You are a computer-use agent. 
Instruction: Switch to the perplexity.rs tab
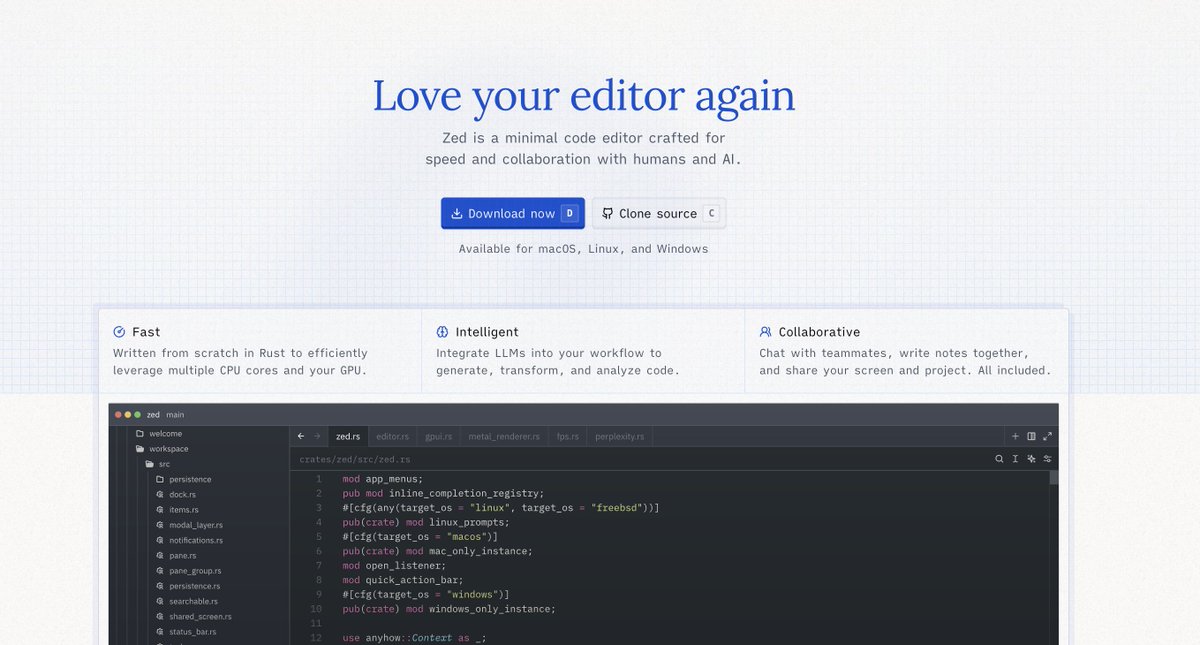[x=620, y=436]
